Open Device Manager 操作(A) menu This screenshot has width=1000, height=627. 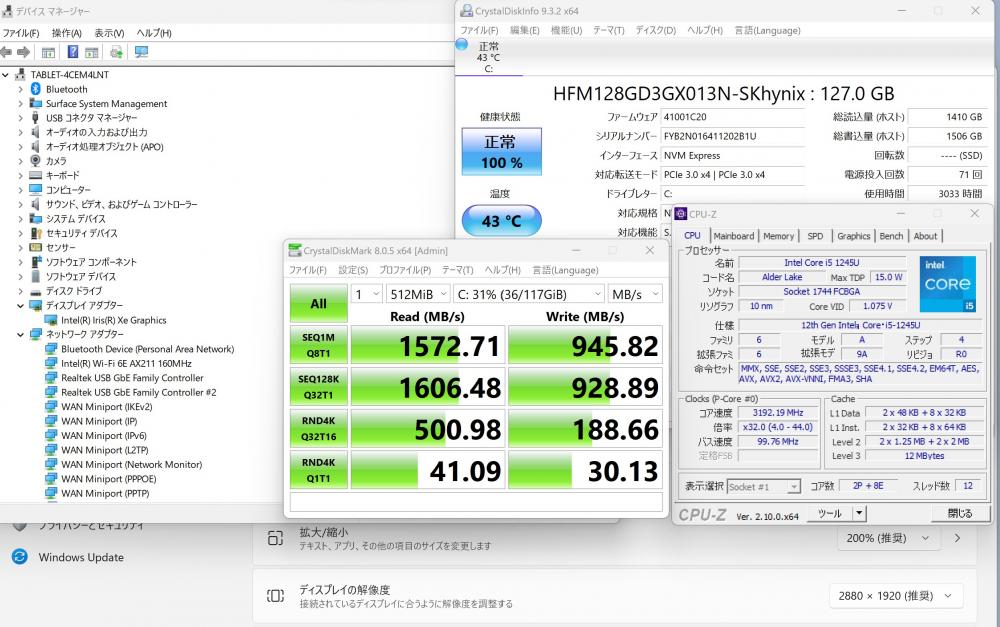[x=66, y=33]
